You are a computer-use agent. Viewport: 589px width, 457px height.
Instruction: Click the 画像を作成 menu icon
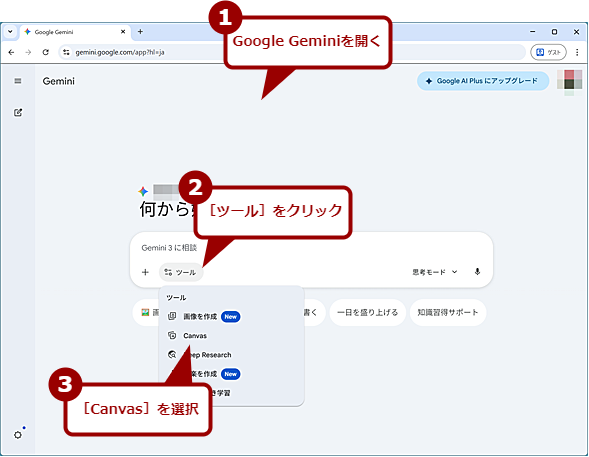(172, 316)
